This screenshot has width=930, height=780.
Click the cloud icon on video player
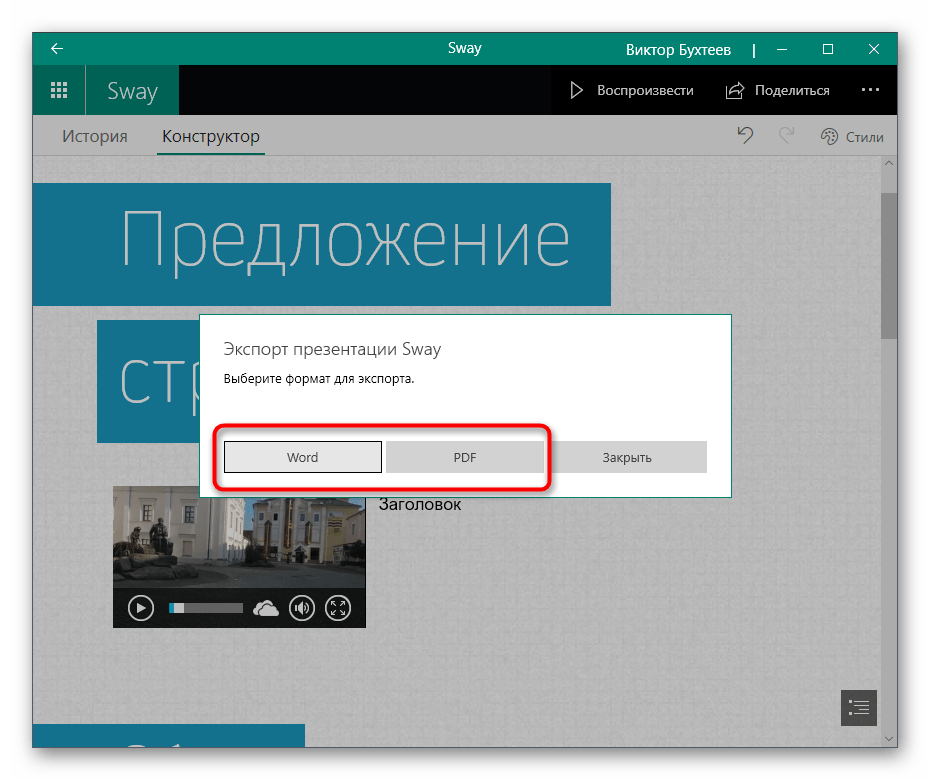(x=266, y=607)
